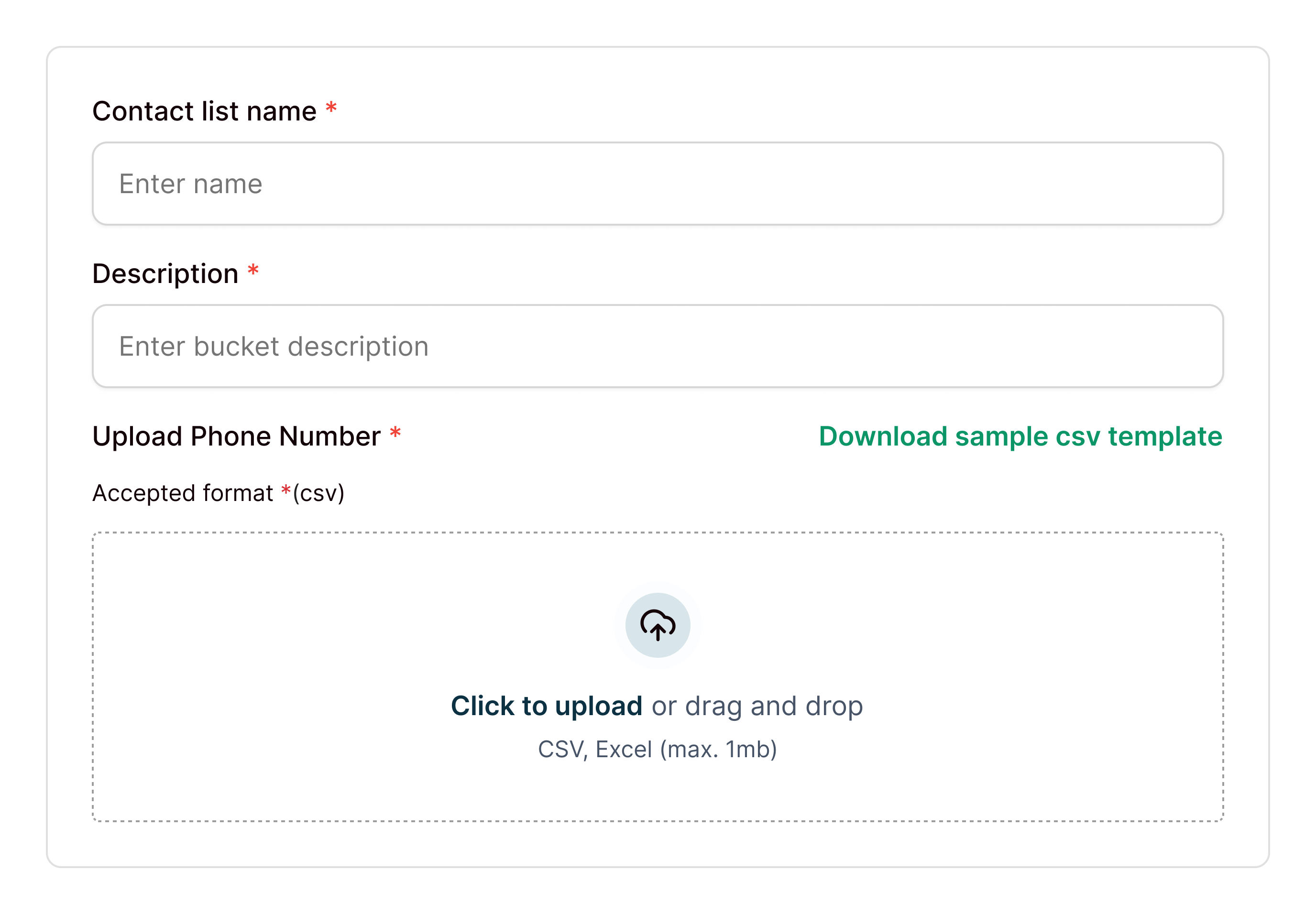Click the "or drag and drop" text
This screenshot has width=1316, height=914.
point(757,706)
